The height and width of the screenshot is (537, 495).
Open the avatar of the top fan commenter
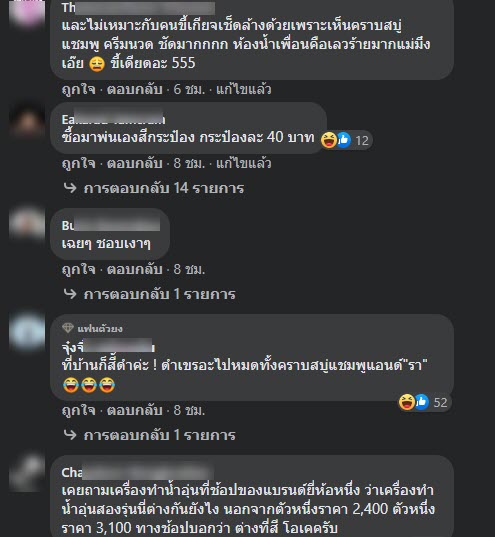(27, 332)
